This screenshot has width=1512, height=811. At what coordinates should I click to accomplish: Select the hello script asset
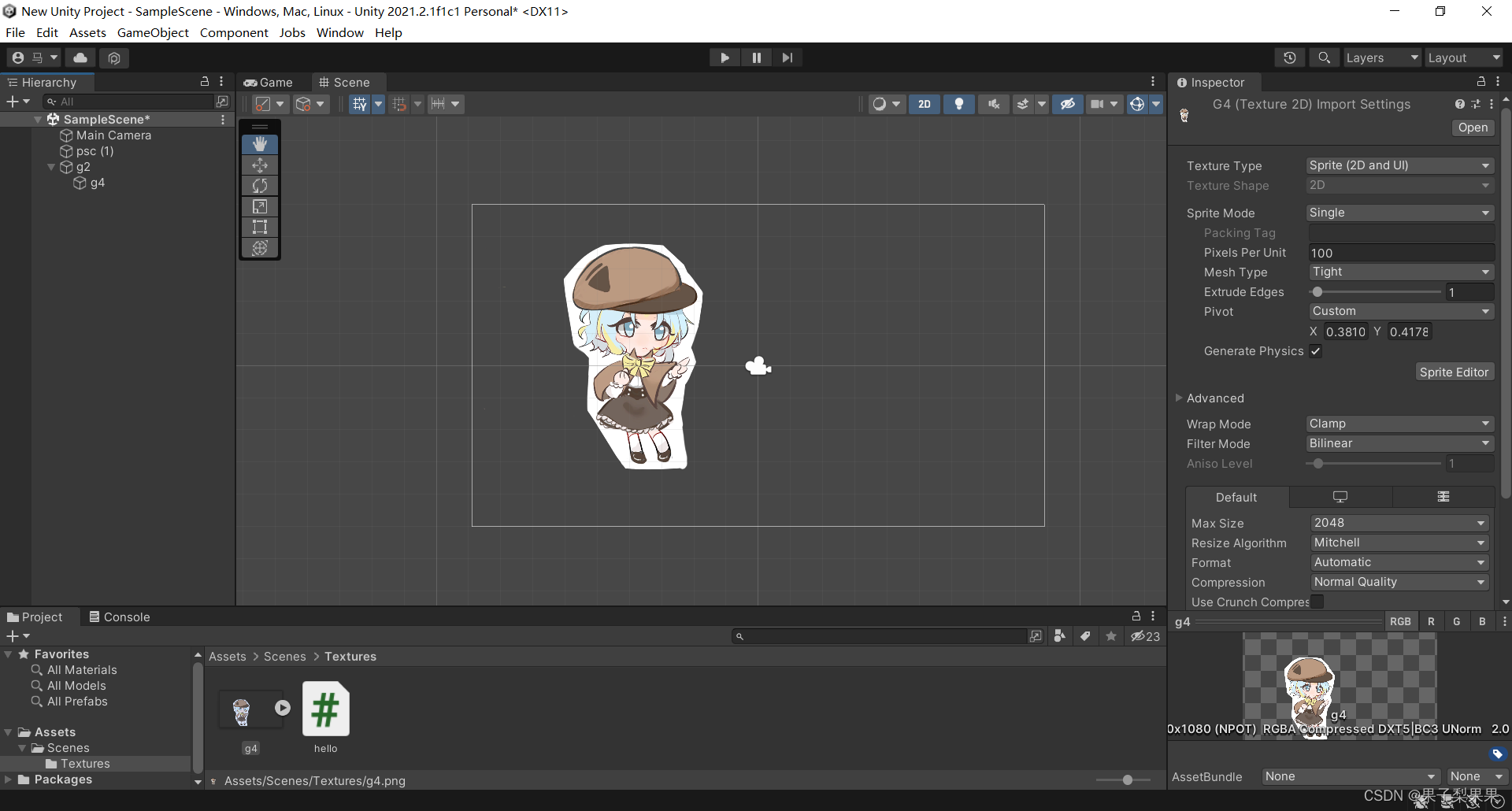pyautogui.click(x=325, y=708)
